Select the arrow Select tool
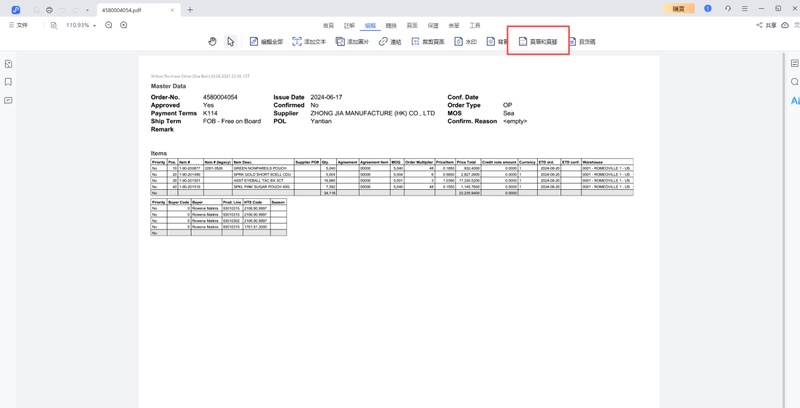This screenshot has width=800, height=408. [x=230, y=42]
